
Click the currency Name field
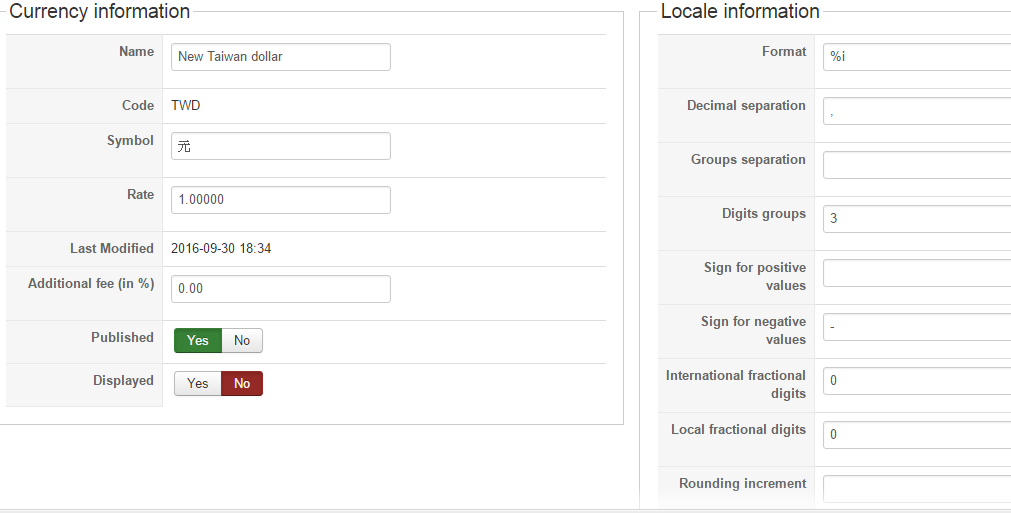[280, 57]
